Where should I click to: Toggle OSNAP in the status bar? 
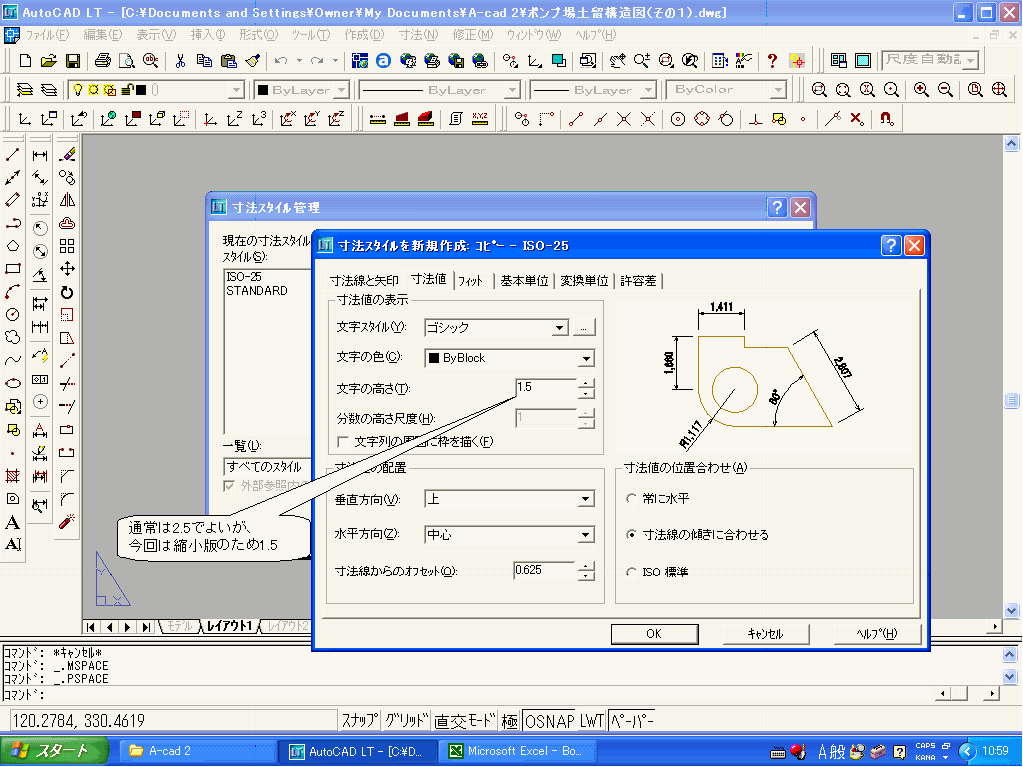click(x=550, y=721)
